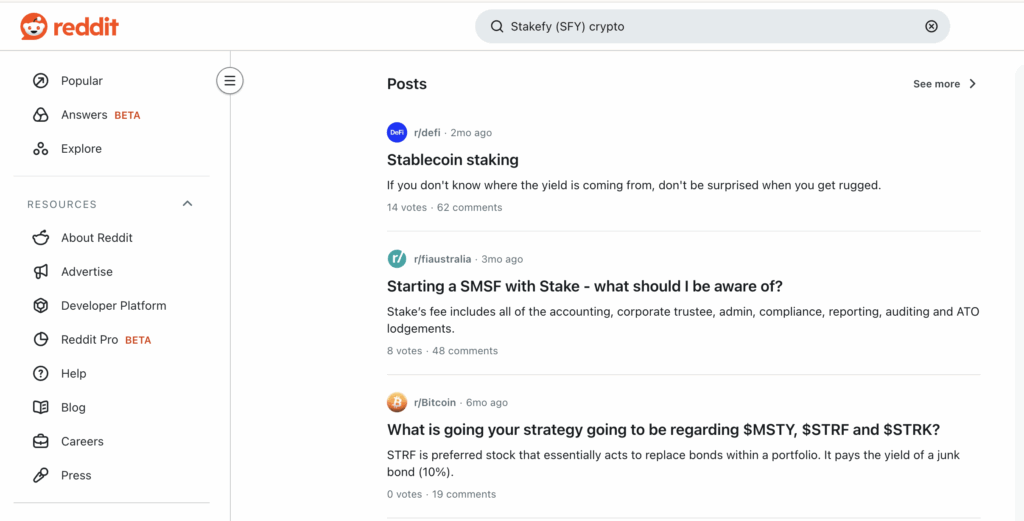Screen dimensions: 1024x521
Task: Click the r/fiaustralia subreddit name
Action: 442,259
